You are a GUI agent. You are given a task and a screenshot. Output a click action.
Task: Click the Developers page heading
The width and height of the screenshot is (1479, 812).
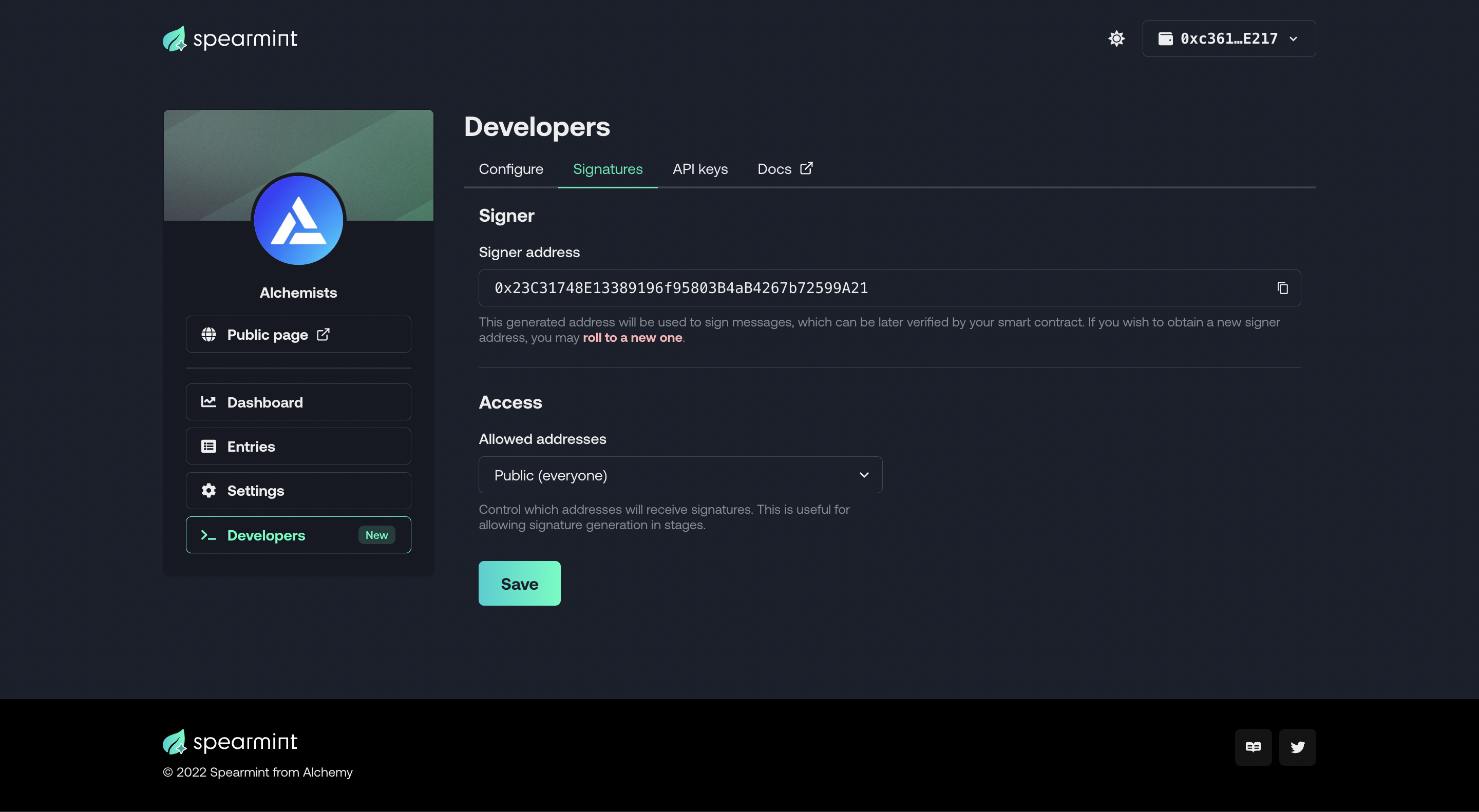[x=537, y=127]
